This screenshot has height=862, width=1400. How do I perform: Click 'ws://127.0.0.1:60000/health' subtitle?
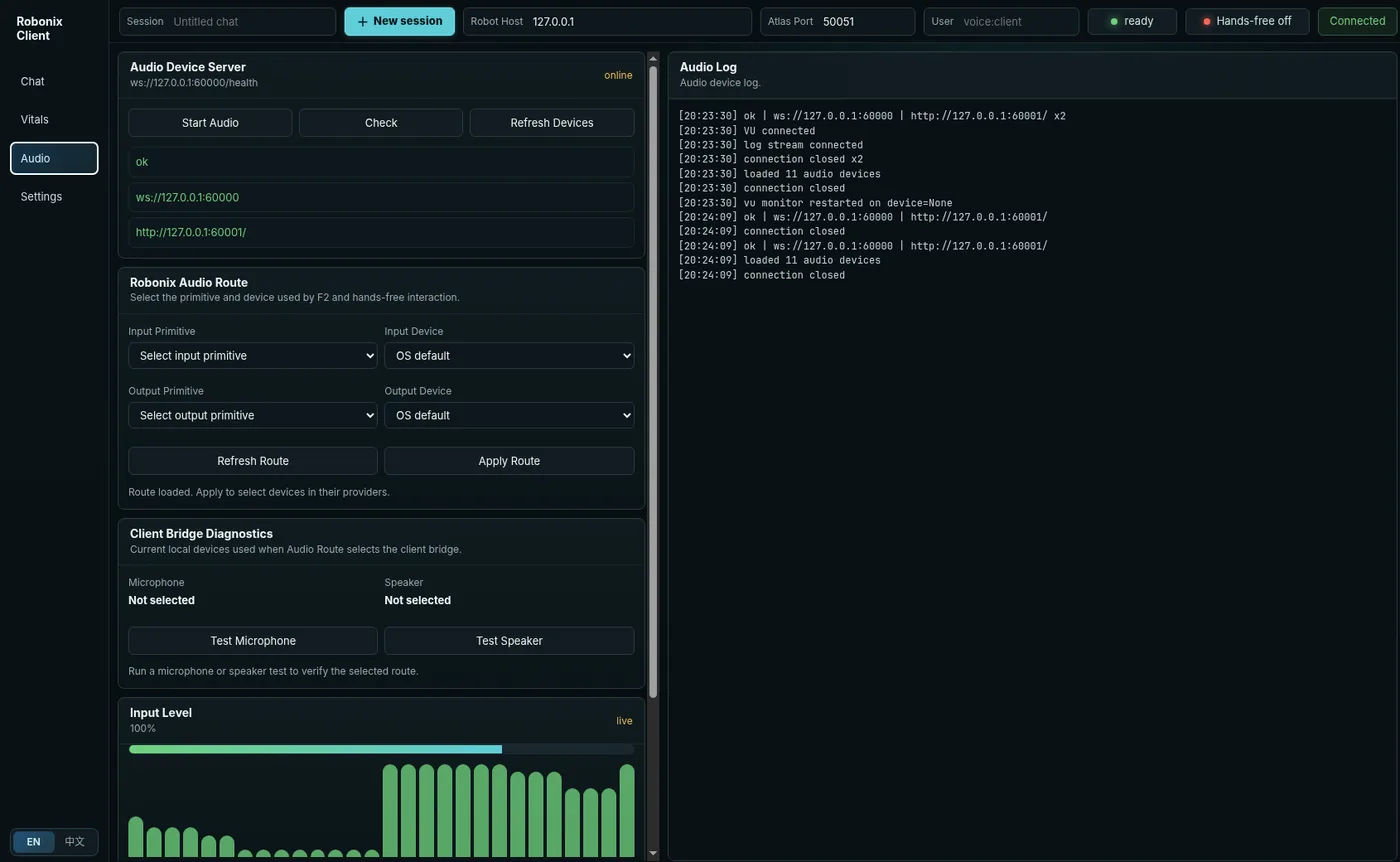click(x=194, y=83)
